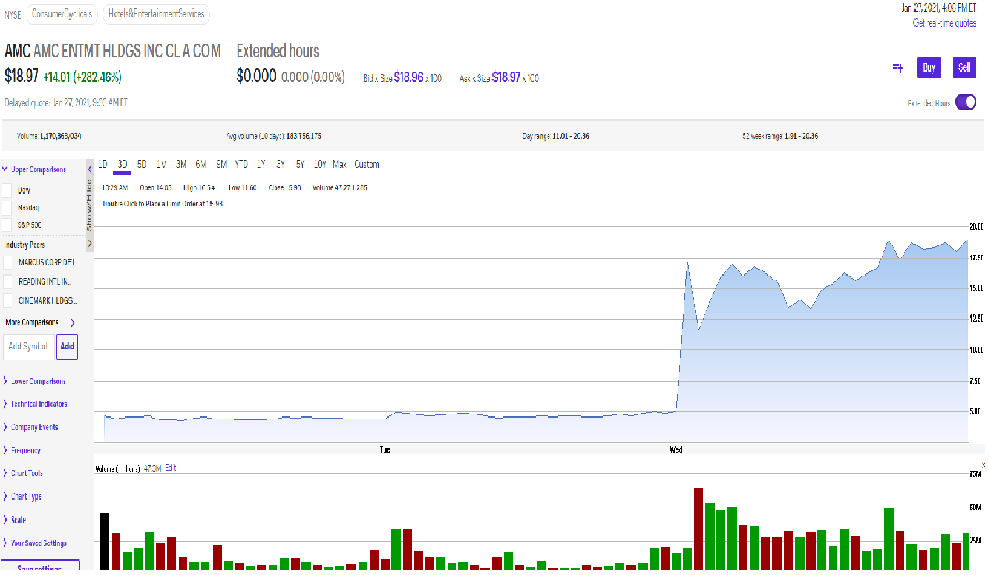This screenshot has height=575, width=989.
Task: Switch chart to 6M range
Action: pyautogui.click(x=201, y=165)
